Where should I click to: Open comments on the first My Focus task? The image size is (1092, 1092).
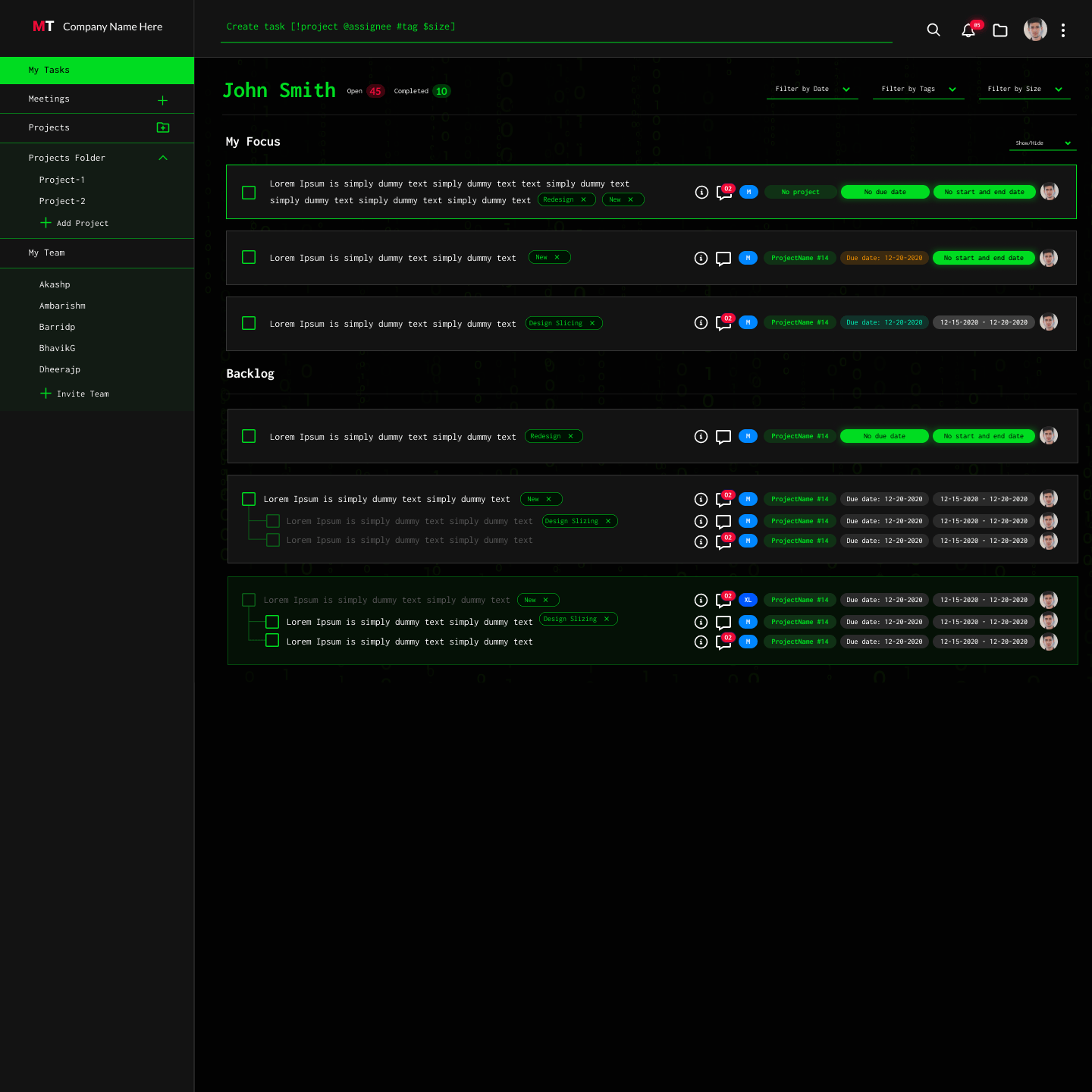(723, 193)
